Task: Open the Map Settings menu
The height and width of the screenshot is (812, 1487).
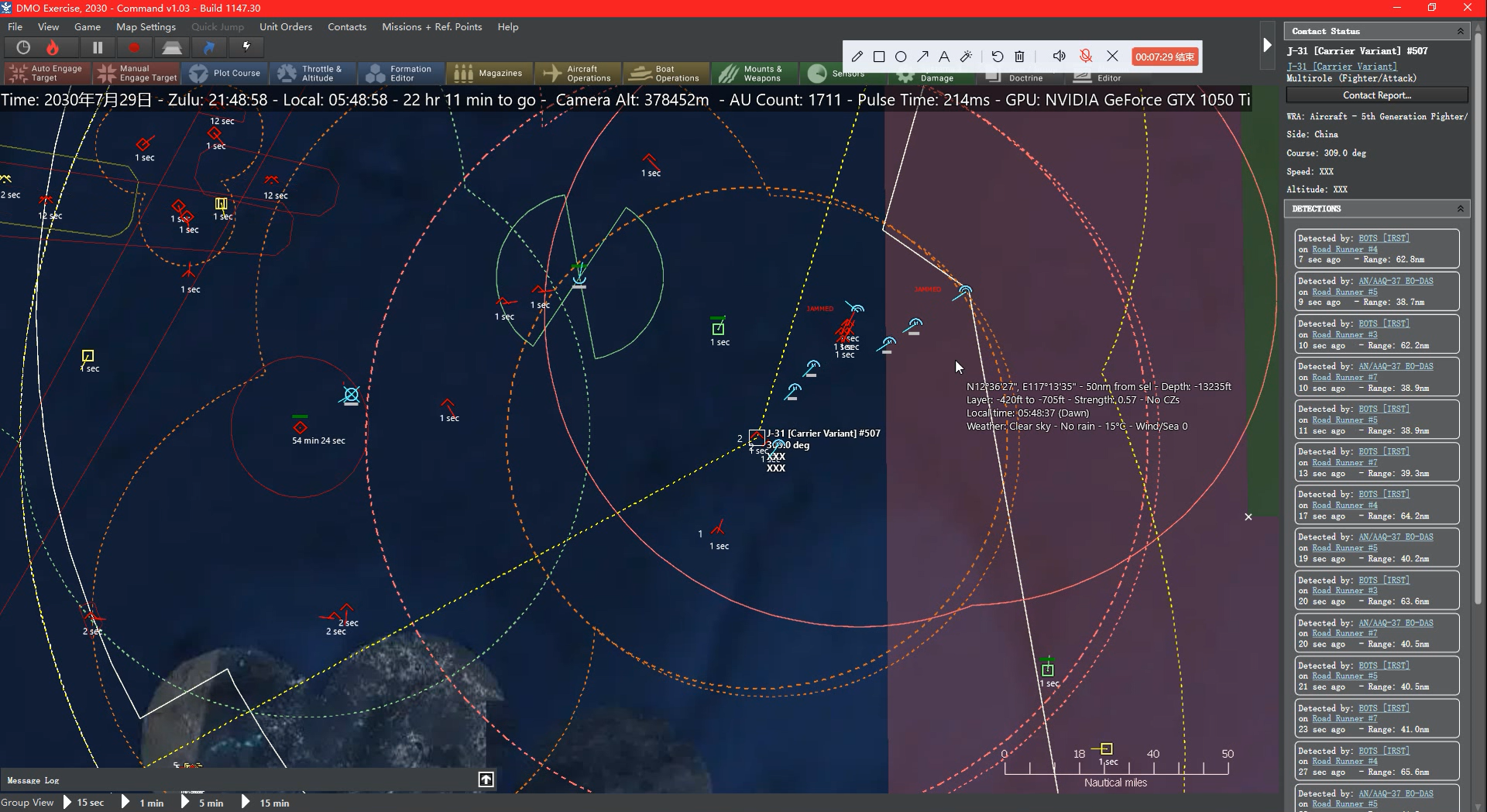Action: 145,26
